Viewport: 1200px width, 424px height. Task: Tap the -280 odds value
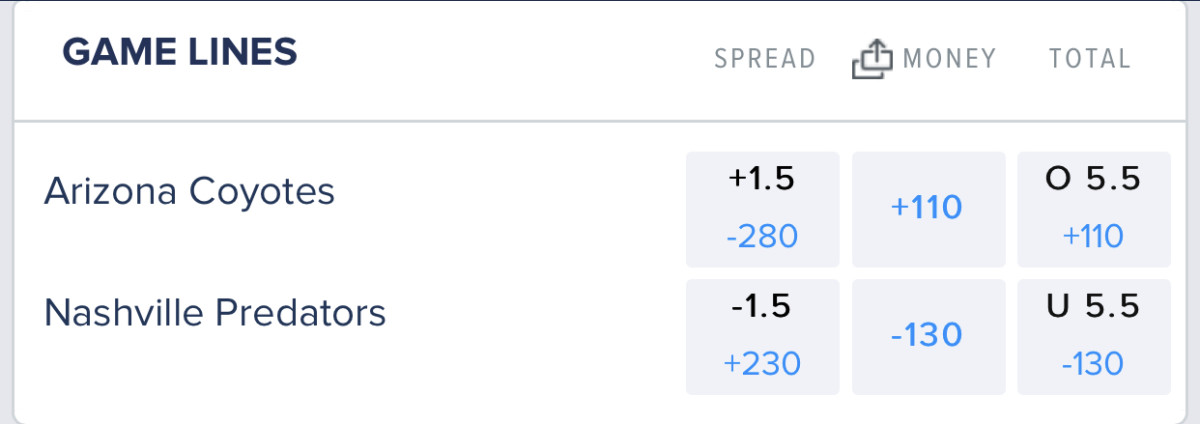tap(762, 237)
